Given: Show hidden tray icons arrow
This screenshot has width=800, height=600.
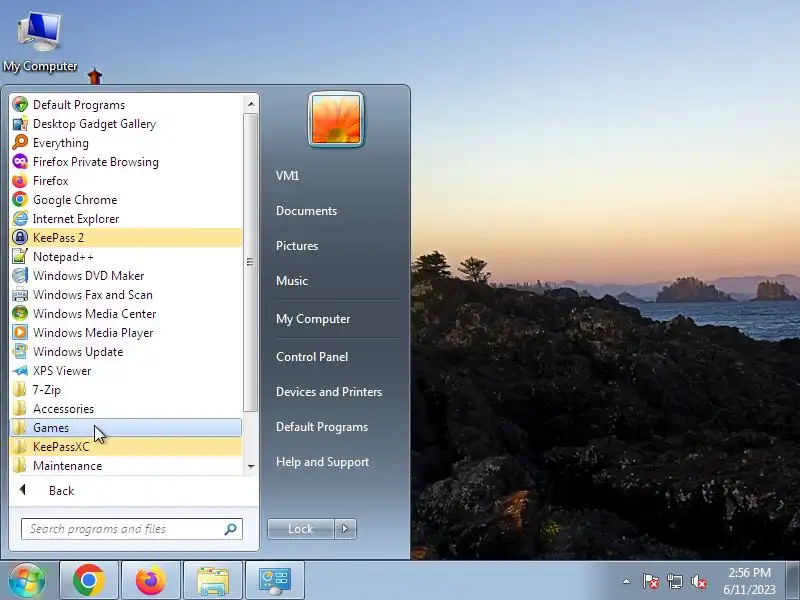Looking at the screenshot, I should point(627,581).
